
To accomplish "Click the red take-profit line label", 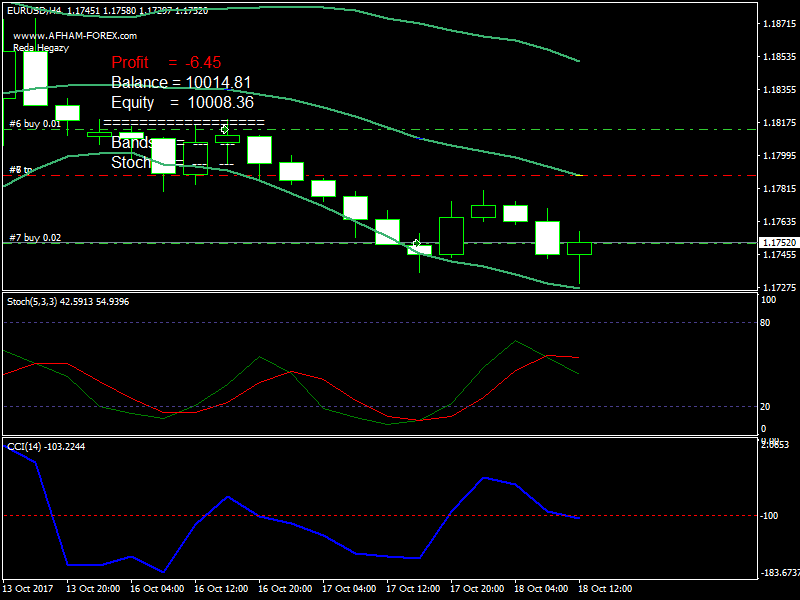I will pyautogui.click(x=20, y=170).
